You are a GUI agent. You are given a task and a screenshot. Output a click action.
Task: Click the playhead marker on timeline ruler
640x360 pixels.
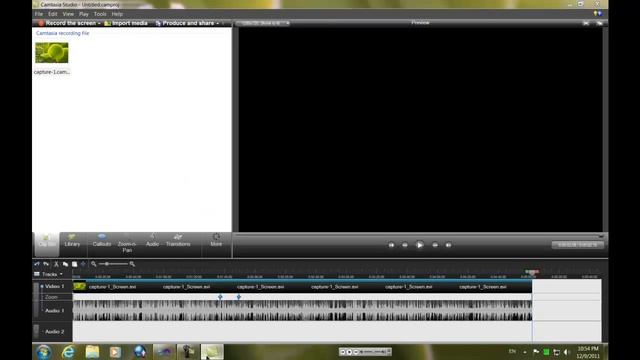(x=532, y=272)
